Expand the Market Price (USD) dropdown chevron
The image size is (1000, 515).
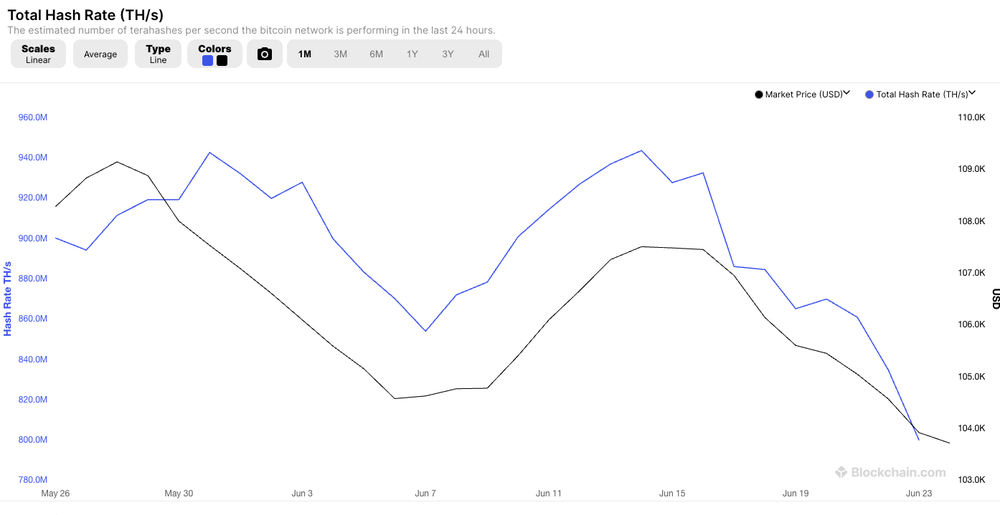pos(847,93)
